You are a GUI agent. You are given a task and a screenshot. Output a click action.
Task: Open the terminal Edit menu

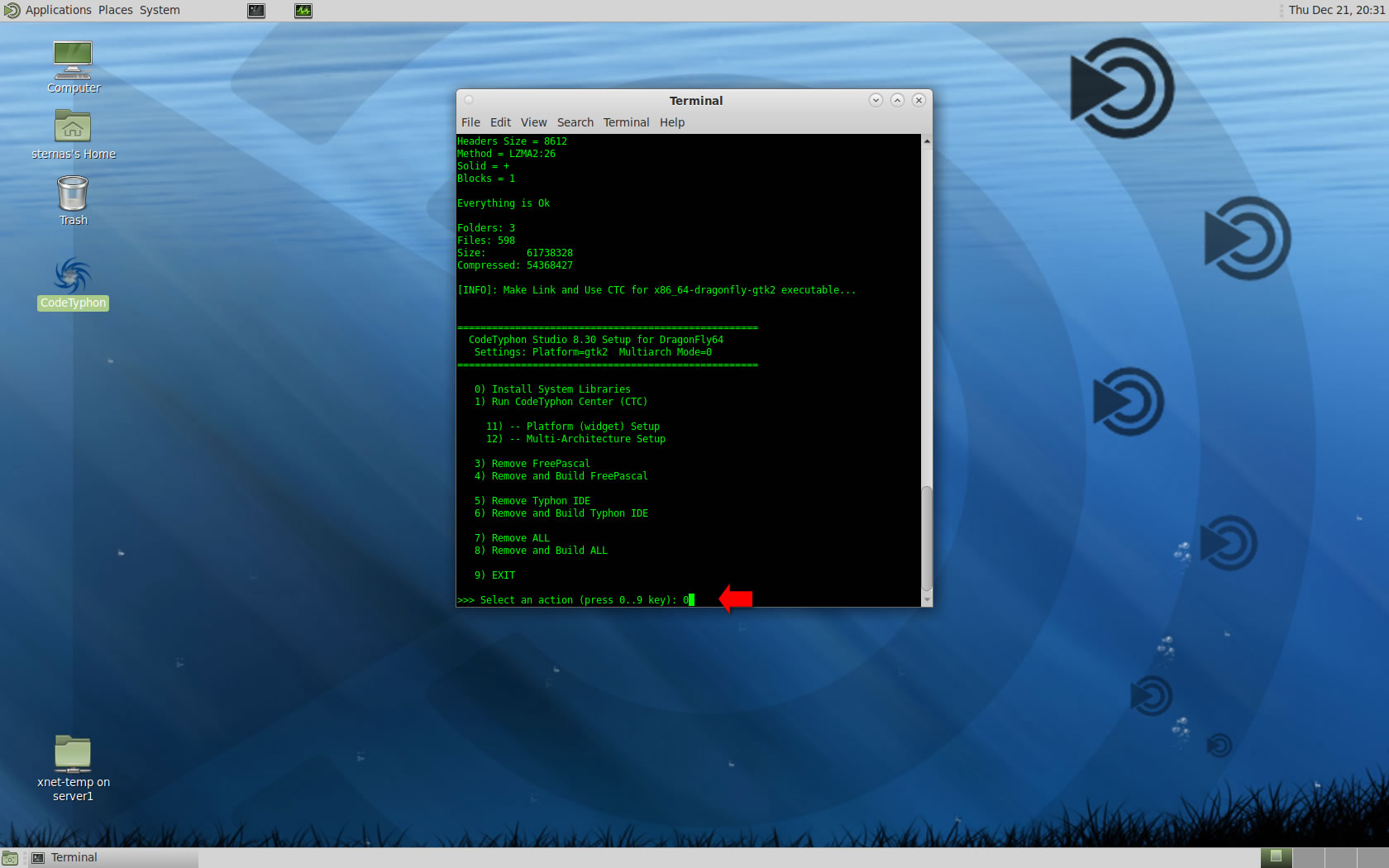pyautogui.click(x=500, y=122)
